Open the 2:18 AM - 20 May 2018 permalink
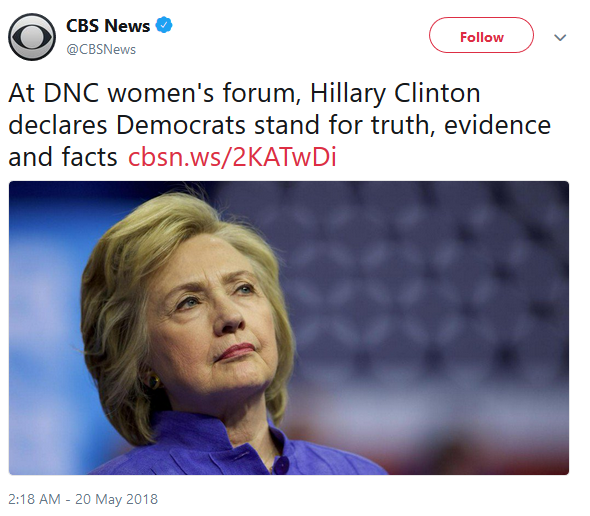The height and width of the screenshot is (516, 590). click(x=83, y=499)
